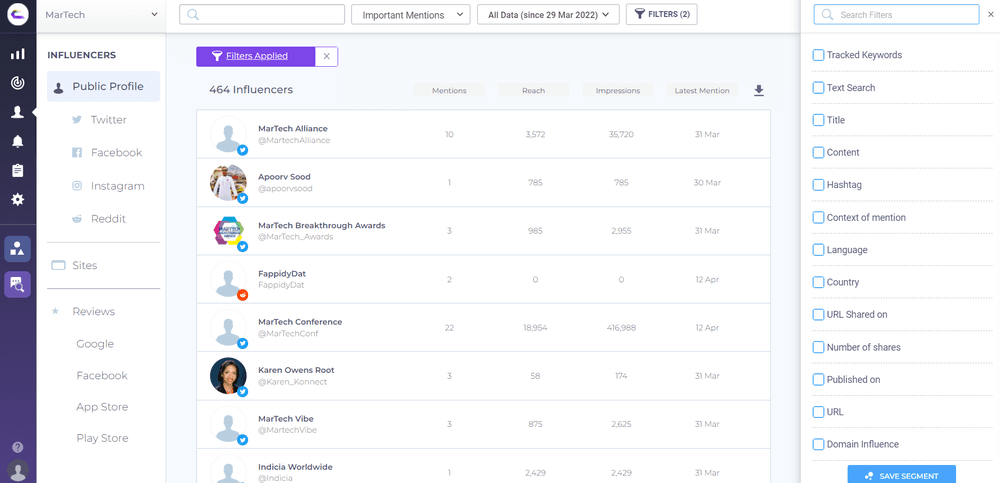Select Play Store reviews
Screen dimensions: 1000x483
pos(102,438)
